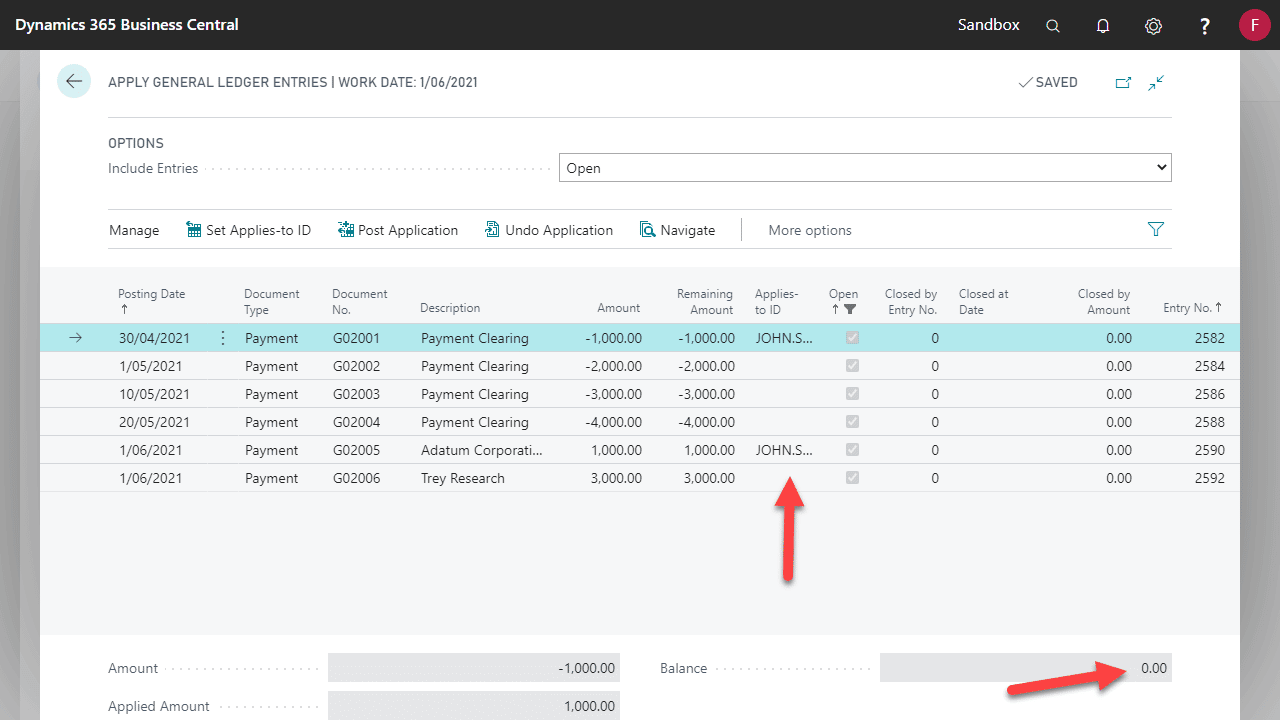This screenshot has height=720, width=1280.
Task: Click the Document Type column header
Action: point(272,301)
